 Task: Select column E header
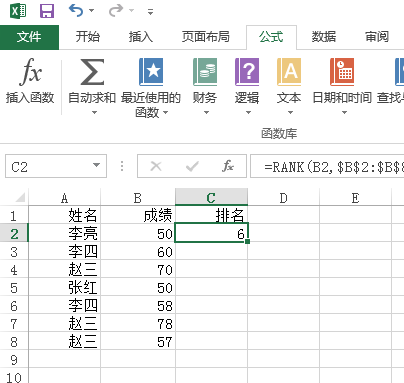coord(355,198)
